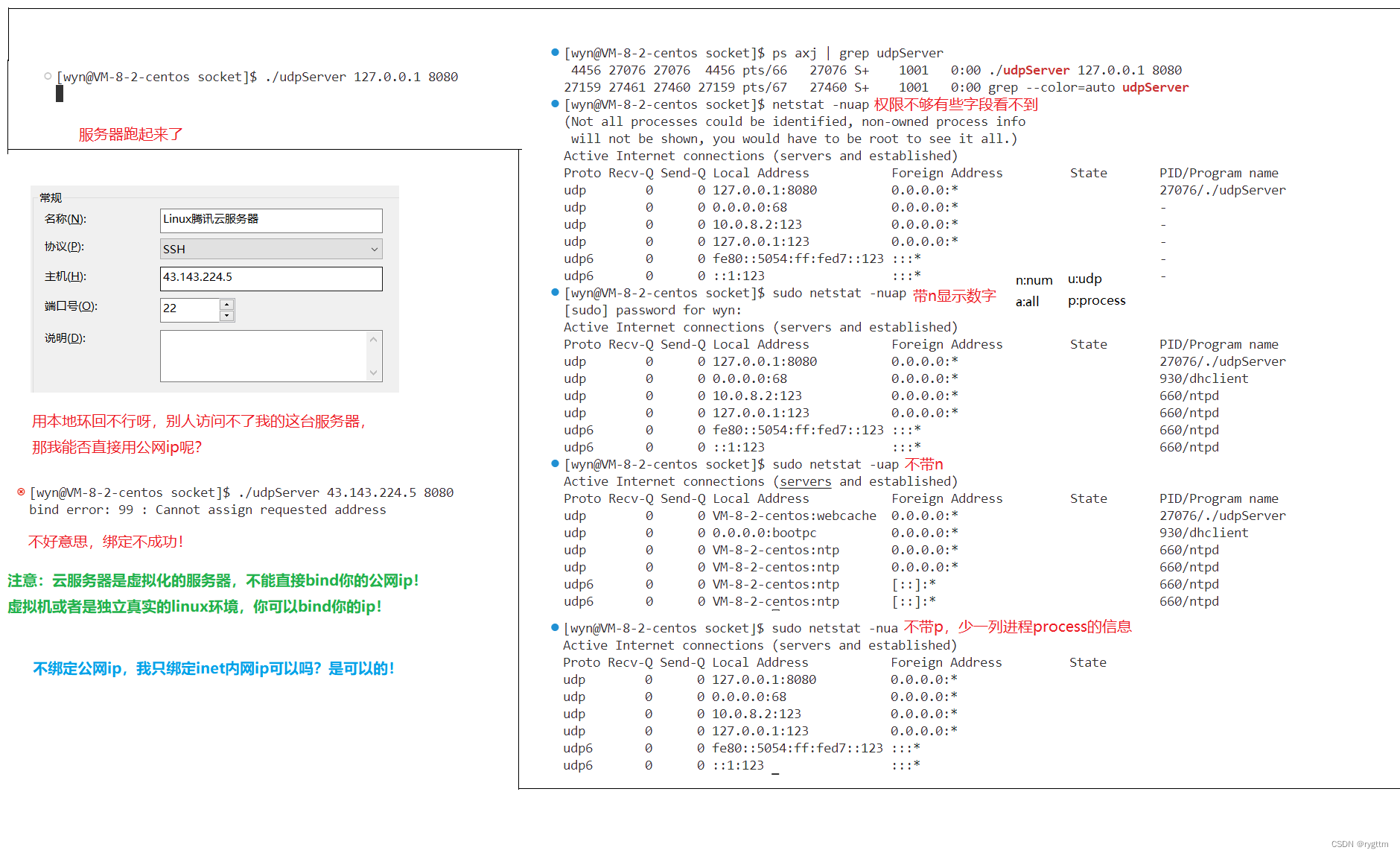Click blue dot before 'sudo netstat -nuap' command
The height and width of the screenshot is (856, 1400).
[x=555, y=292]
